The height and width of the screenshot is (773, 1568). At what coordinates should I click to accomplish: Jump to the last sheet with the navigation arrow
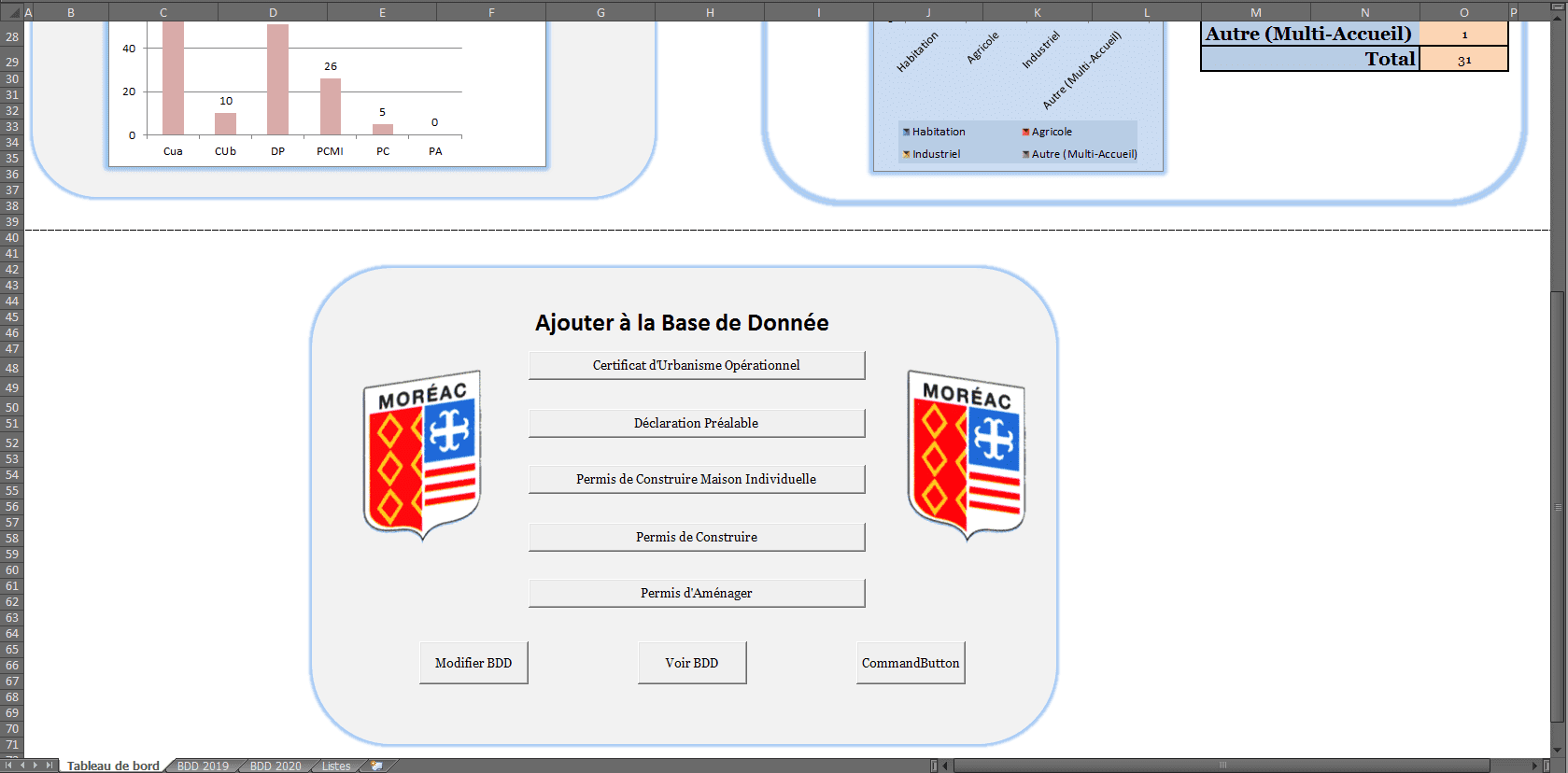(x=49, y=766)
